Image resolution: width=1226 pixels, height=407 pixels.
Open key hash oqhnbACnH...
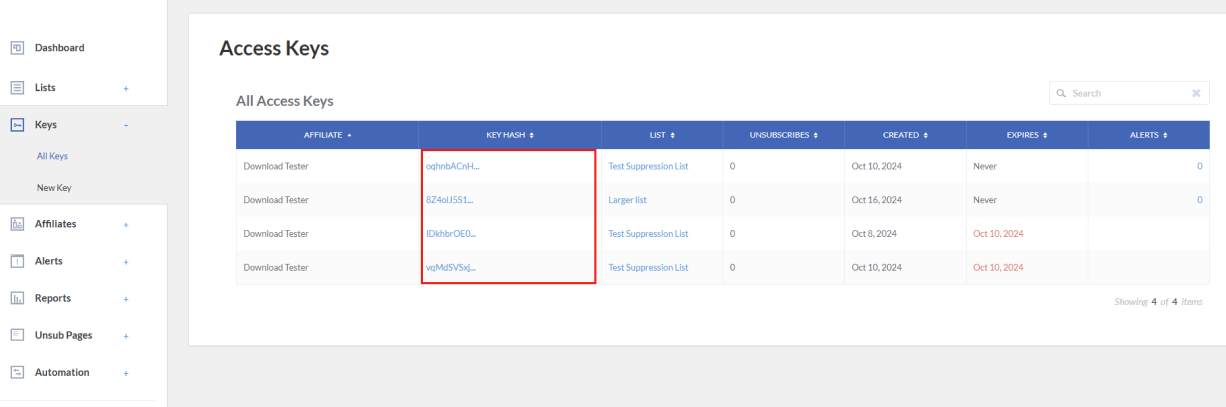tap(452, 166)
